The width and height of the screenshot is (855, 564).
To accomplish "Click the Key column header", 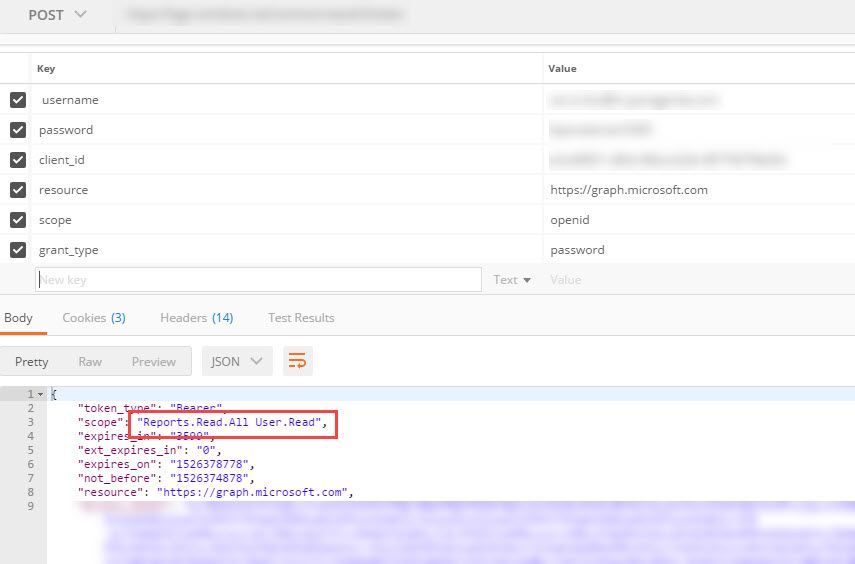I will click(x=46, y=68).
